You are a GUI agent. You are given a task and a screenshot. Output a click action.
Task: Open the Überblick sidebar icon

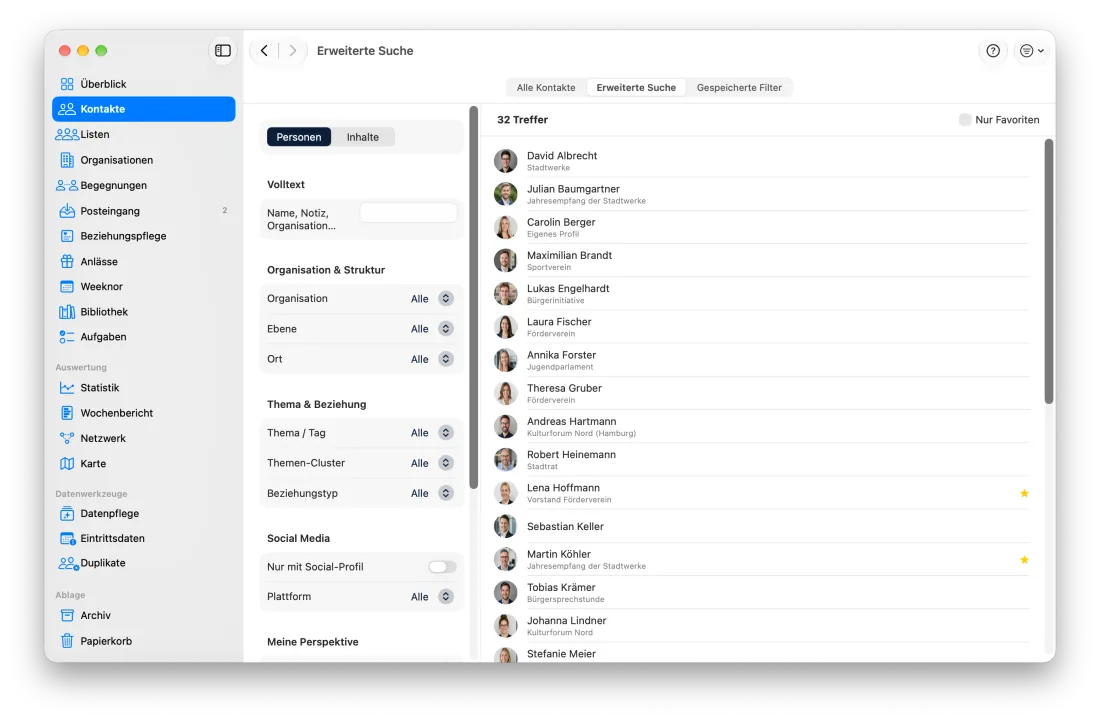point(67,84)
